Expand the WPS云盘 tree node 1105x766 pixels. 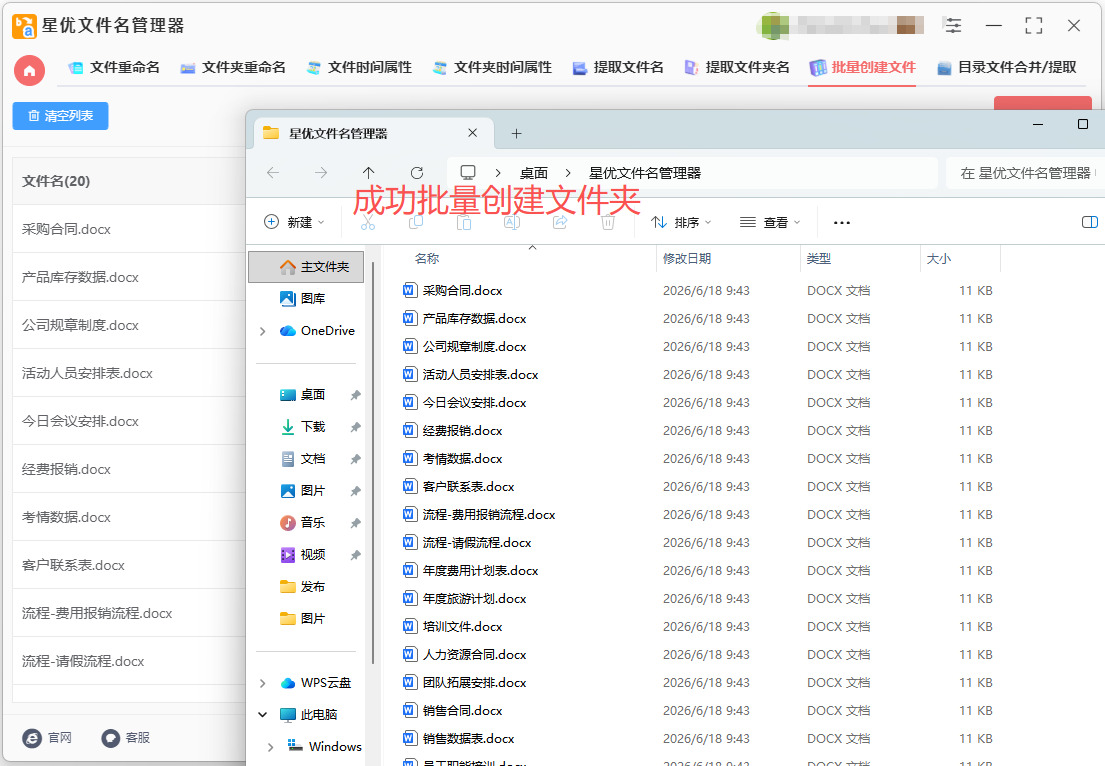[263, 683]
